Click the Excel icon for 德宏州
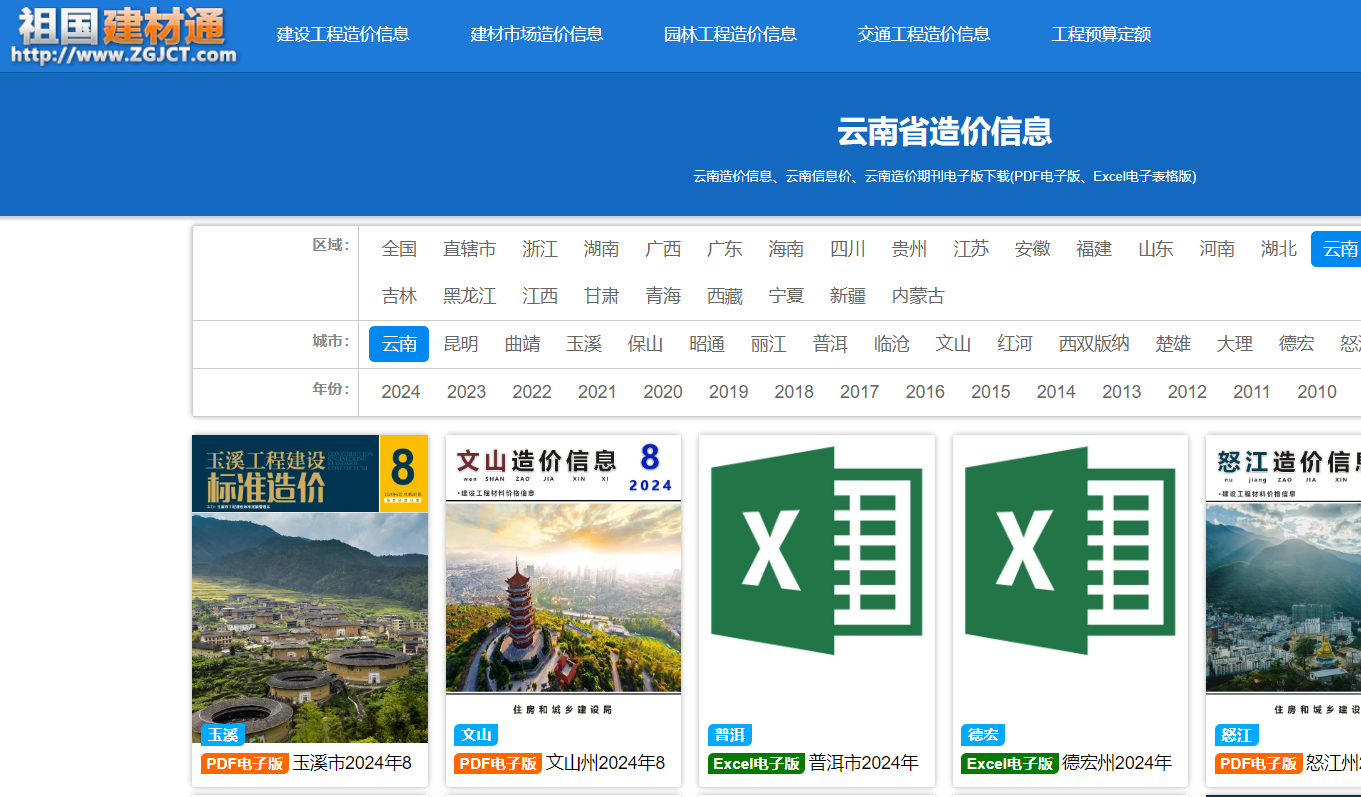The height and width of the screenshot is (797, 1361). tap(1070, 551)
